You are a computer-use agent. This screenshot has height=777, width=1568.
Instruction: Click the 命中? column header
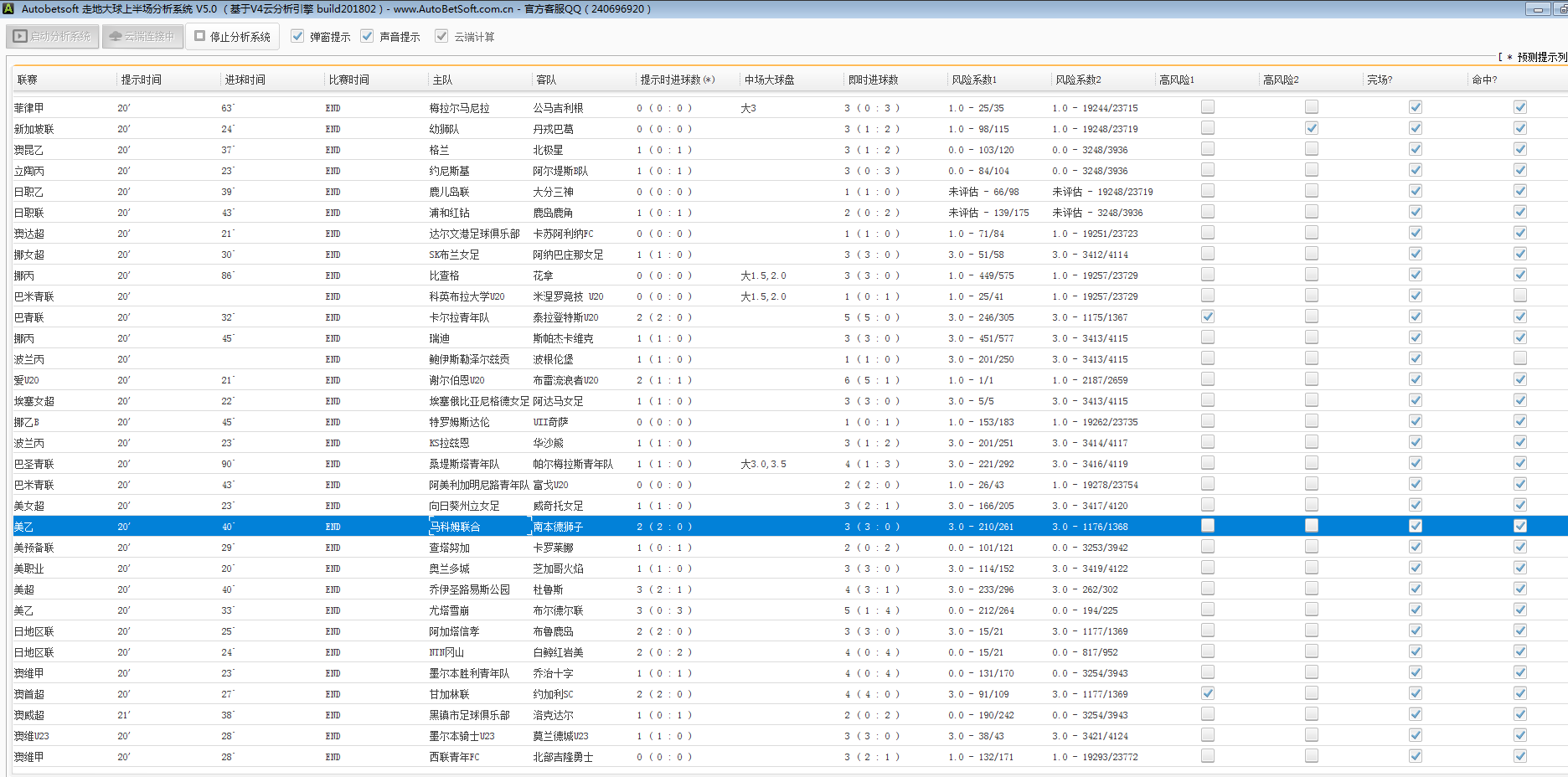click(1484, 80)
